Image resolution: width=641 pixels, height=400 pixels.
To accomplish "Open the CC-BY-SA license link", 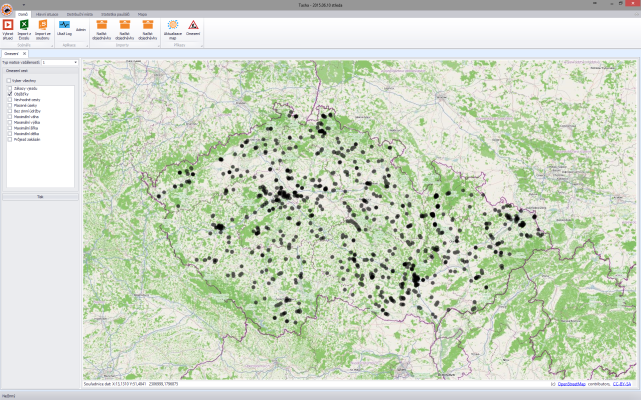I will 622,384.
